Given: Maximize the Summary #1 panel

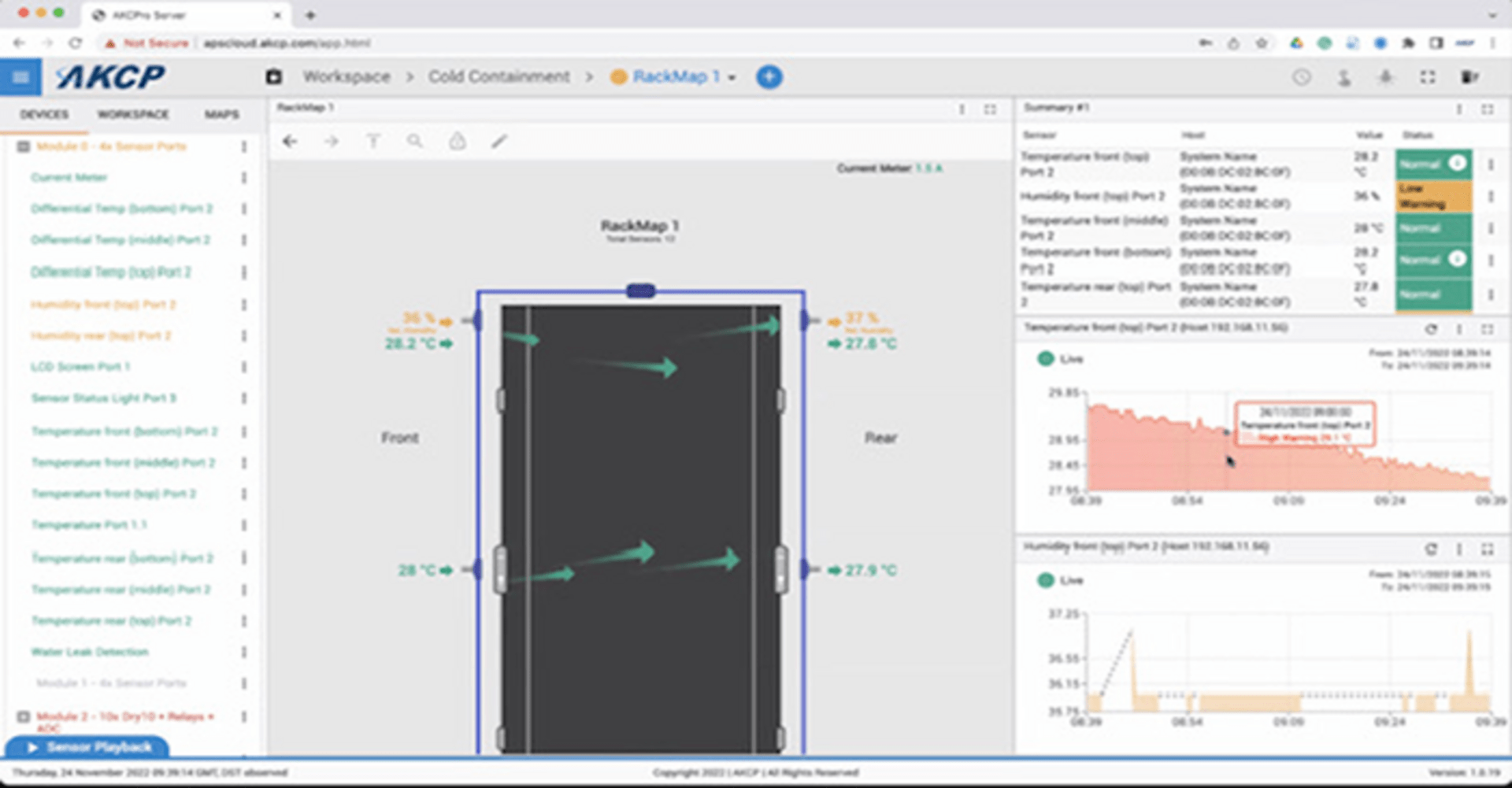Looking at the screenshot, I should click(x=1487, y=109).
